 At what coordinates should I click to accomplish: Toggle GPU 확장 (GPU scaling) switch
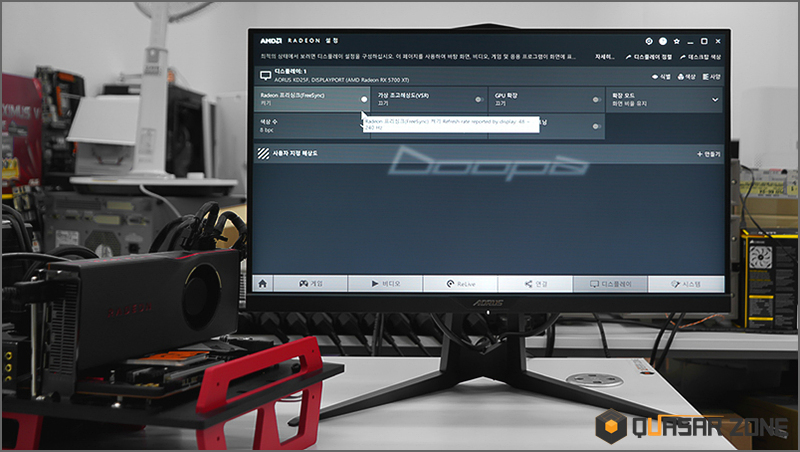(596, 99)
